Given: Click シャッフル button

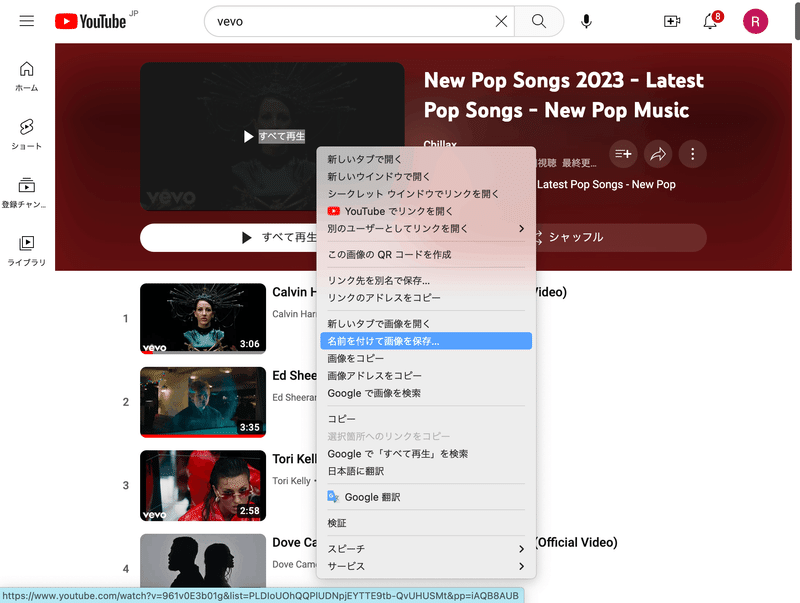Looking at the screenshot, I should click(x=620, y=238).
